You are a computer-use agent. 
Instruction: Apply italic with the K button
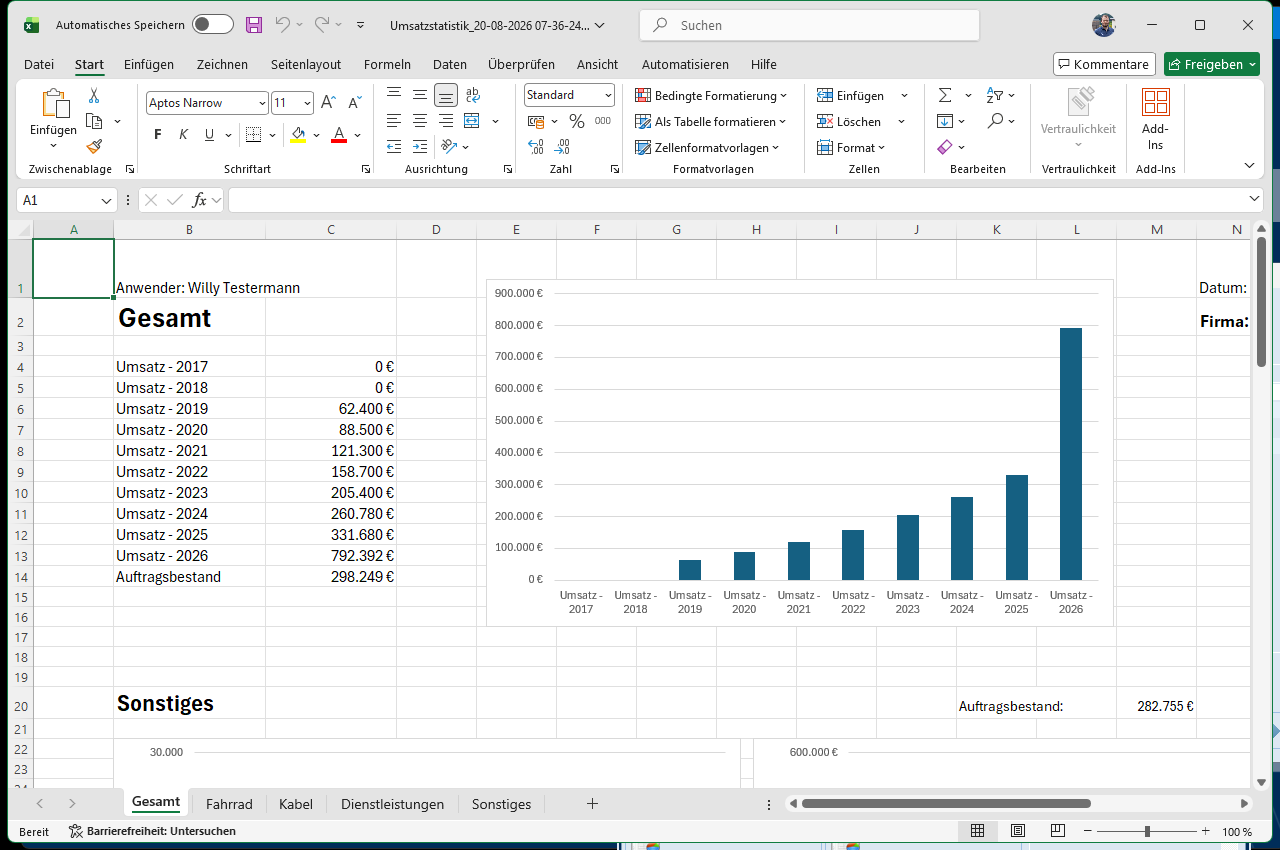(x=183, y=135)
